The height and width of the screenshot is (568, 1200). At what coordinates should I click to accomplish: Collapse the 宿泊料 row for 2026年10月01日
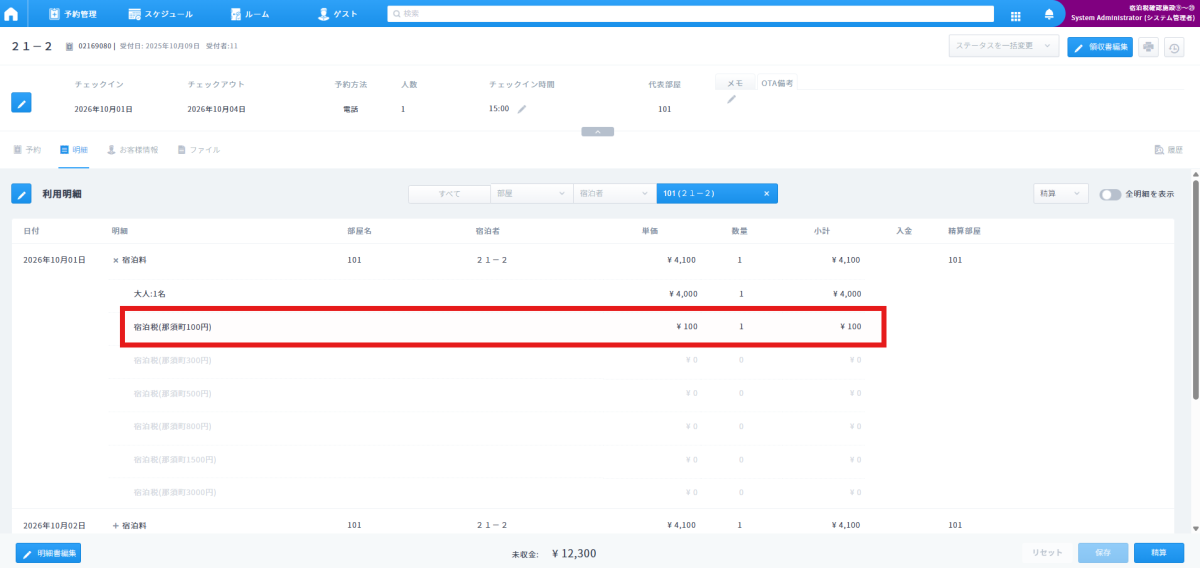[x=116, y=260]
